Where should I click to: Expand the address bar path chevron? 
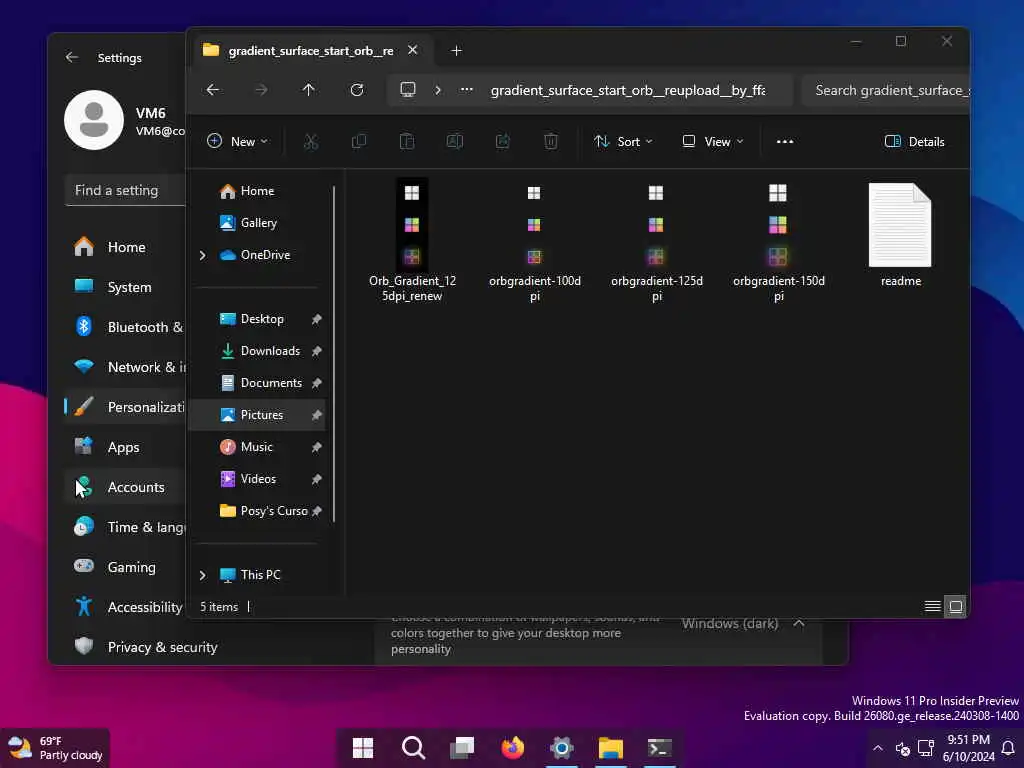[438, 90]
